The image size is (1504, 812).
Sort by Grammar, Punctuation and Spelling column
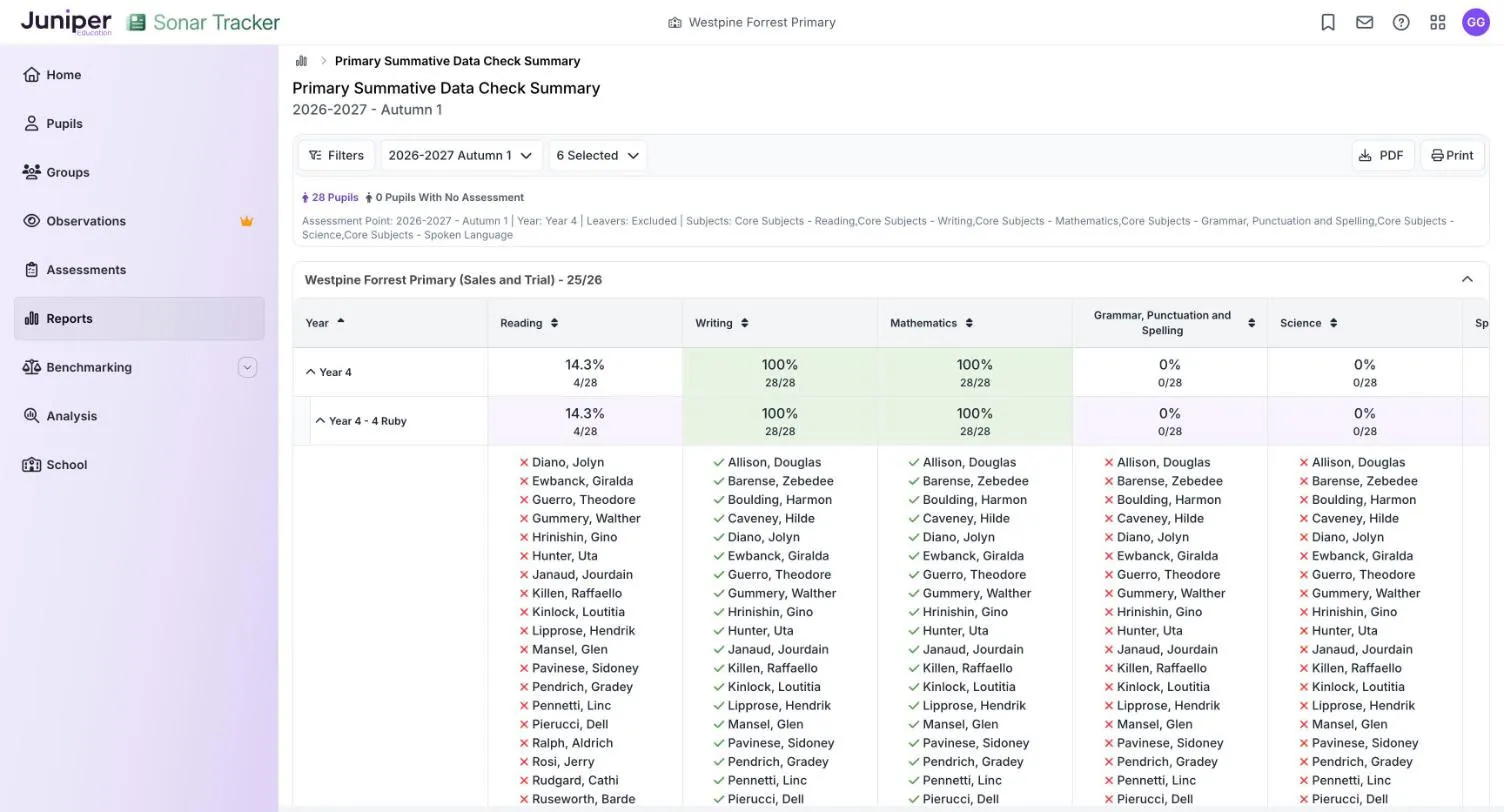1251,323
